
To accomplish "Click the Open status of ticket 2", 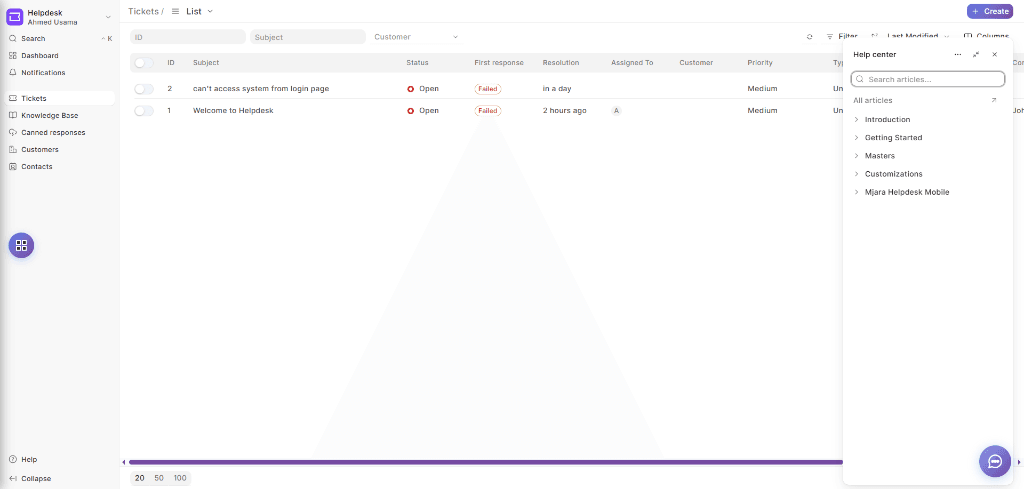I will (x=423, y=89).
